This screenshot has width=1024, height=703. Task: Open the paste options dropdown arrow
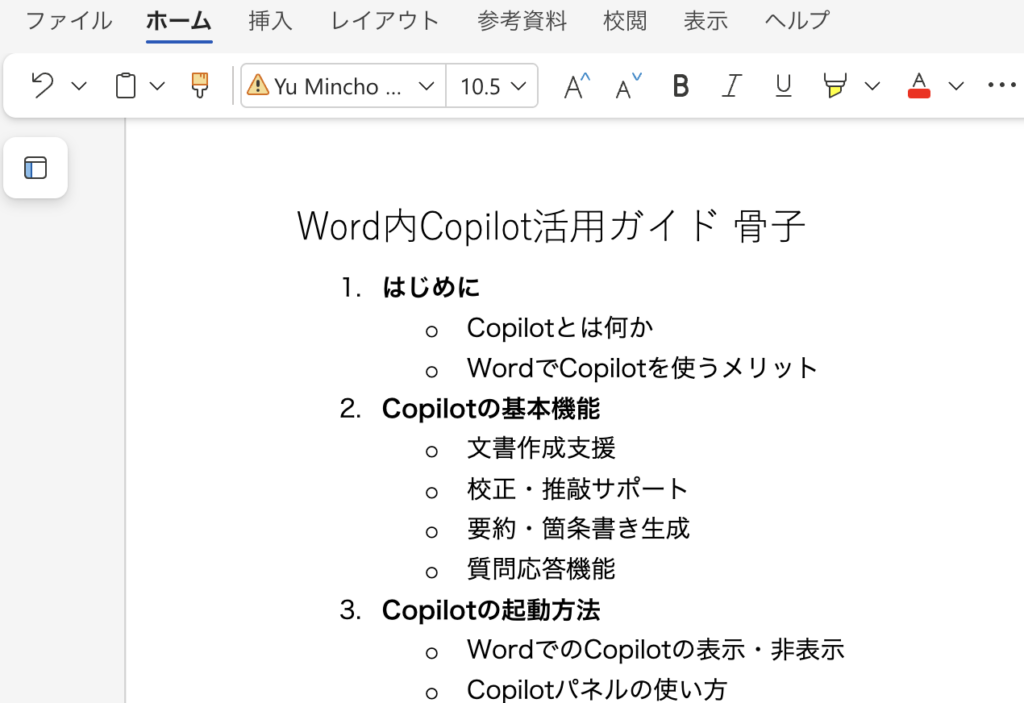pyautogui.click(x=157, y=86)
